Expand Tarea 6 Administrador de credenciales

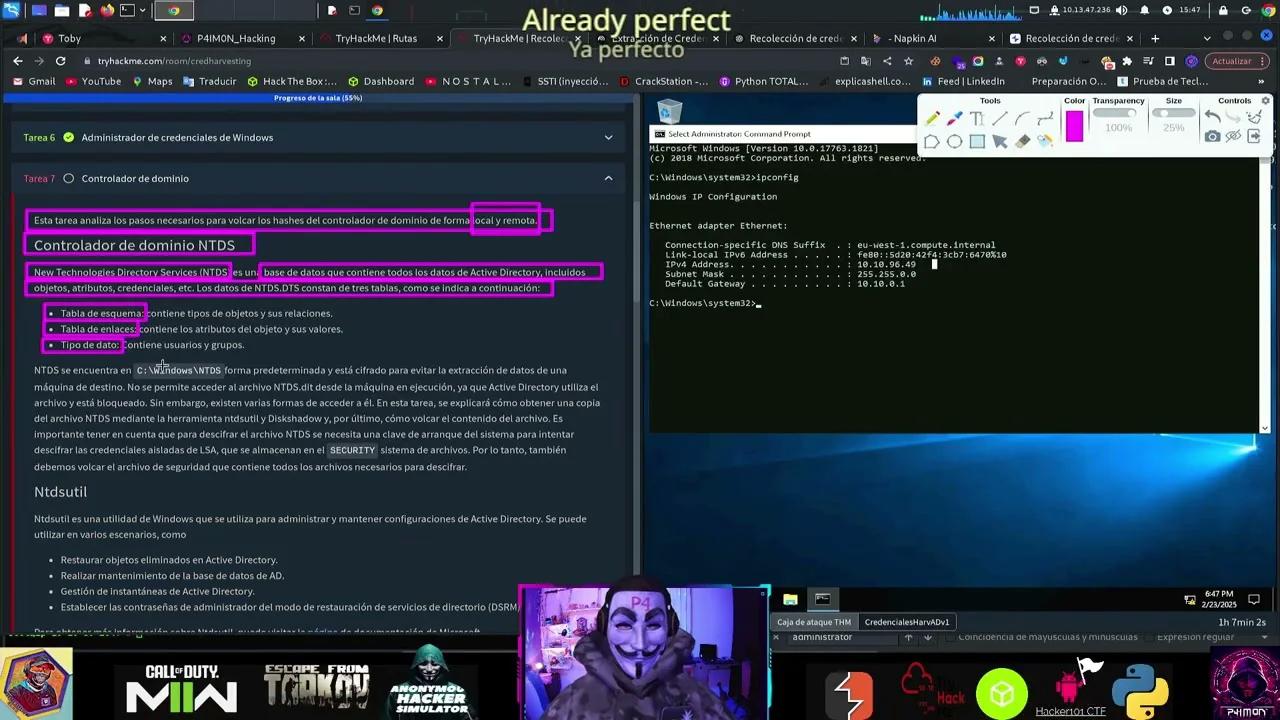[x=608, y=138]
